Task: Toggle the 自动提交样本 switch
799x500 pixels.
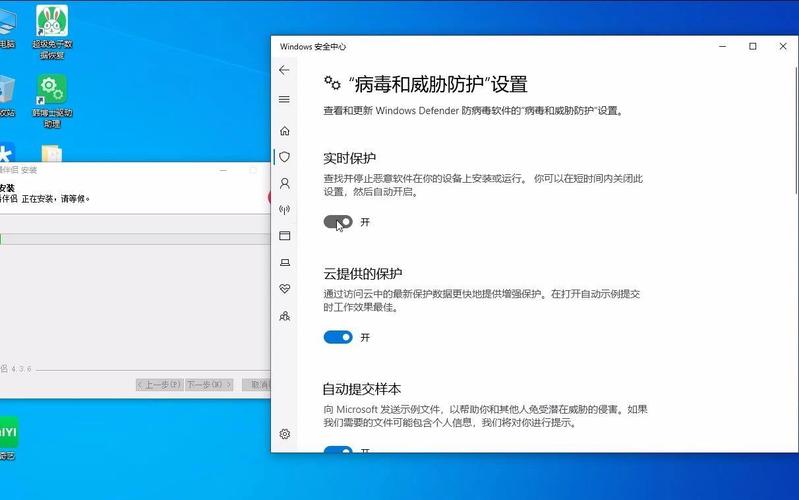Action: [338, 449]
